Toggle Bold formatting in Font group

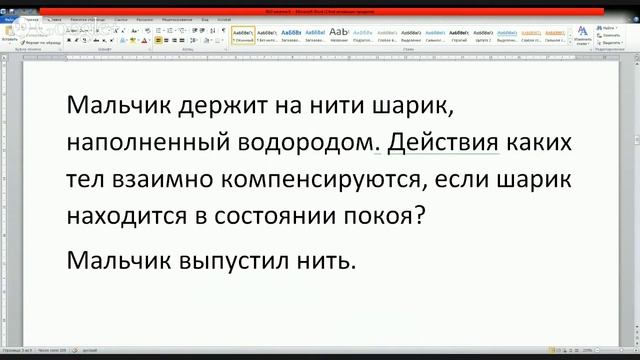point(69,40)
